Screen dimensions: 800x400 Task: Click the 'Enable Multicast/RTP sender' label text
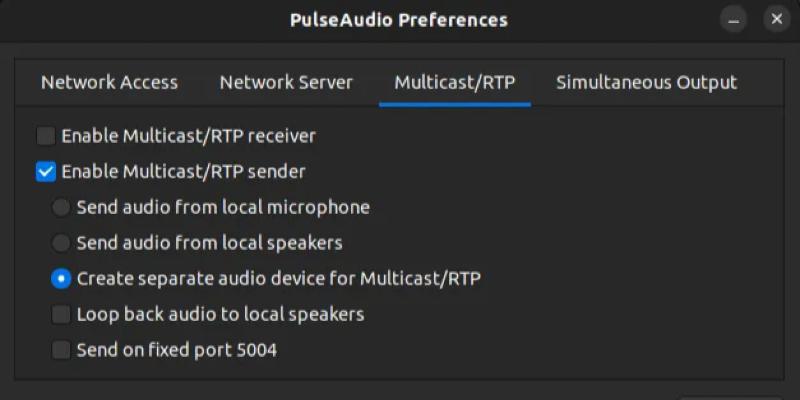pos(183,171)
